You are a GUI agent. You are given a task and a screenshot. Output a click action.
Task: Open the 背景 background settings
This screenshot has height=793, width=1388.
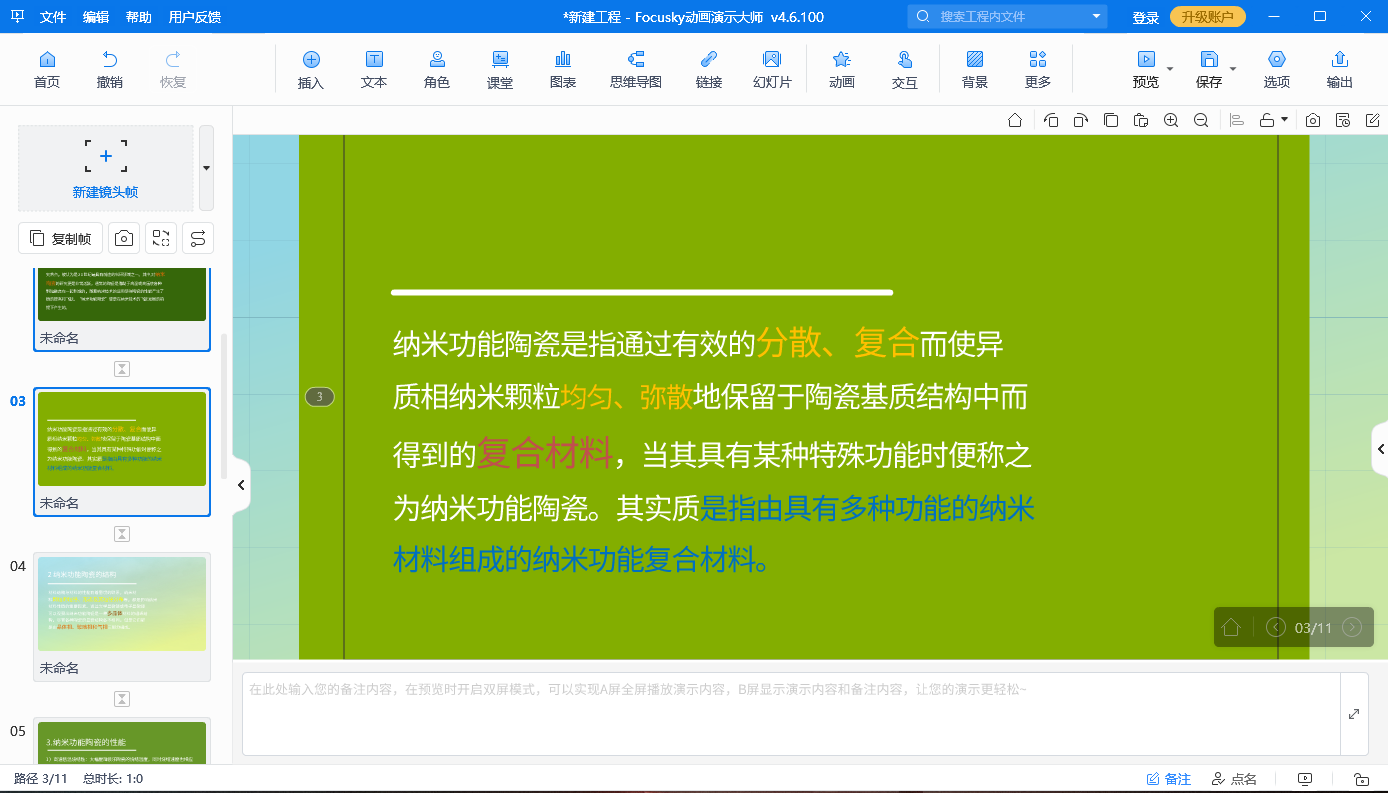[x=975, y=70]
